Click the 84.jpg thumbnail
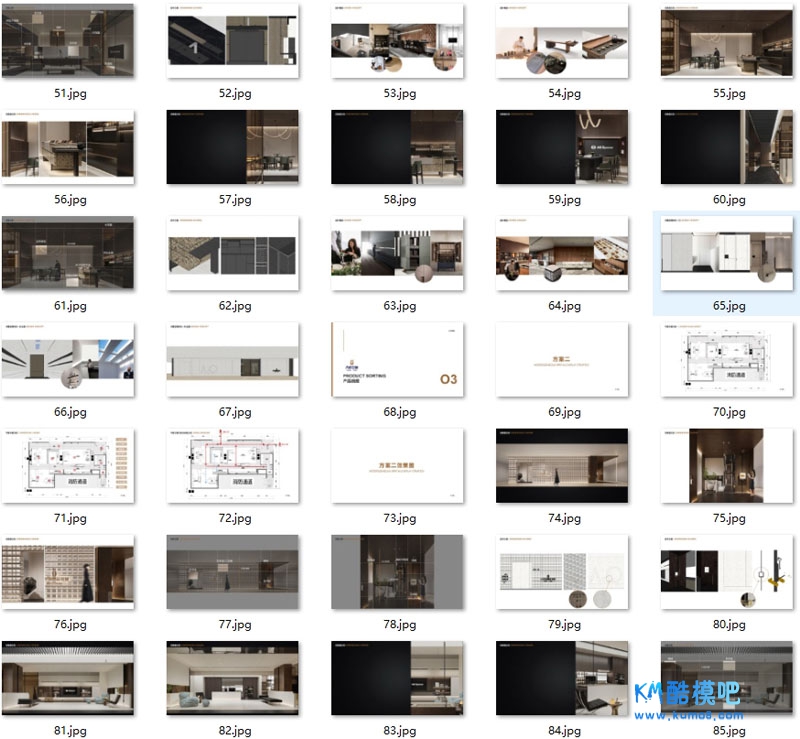800x739 pixels. 563,679
